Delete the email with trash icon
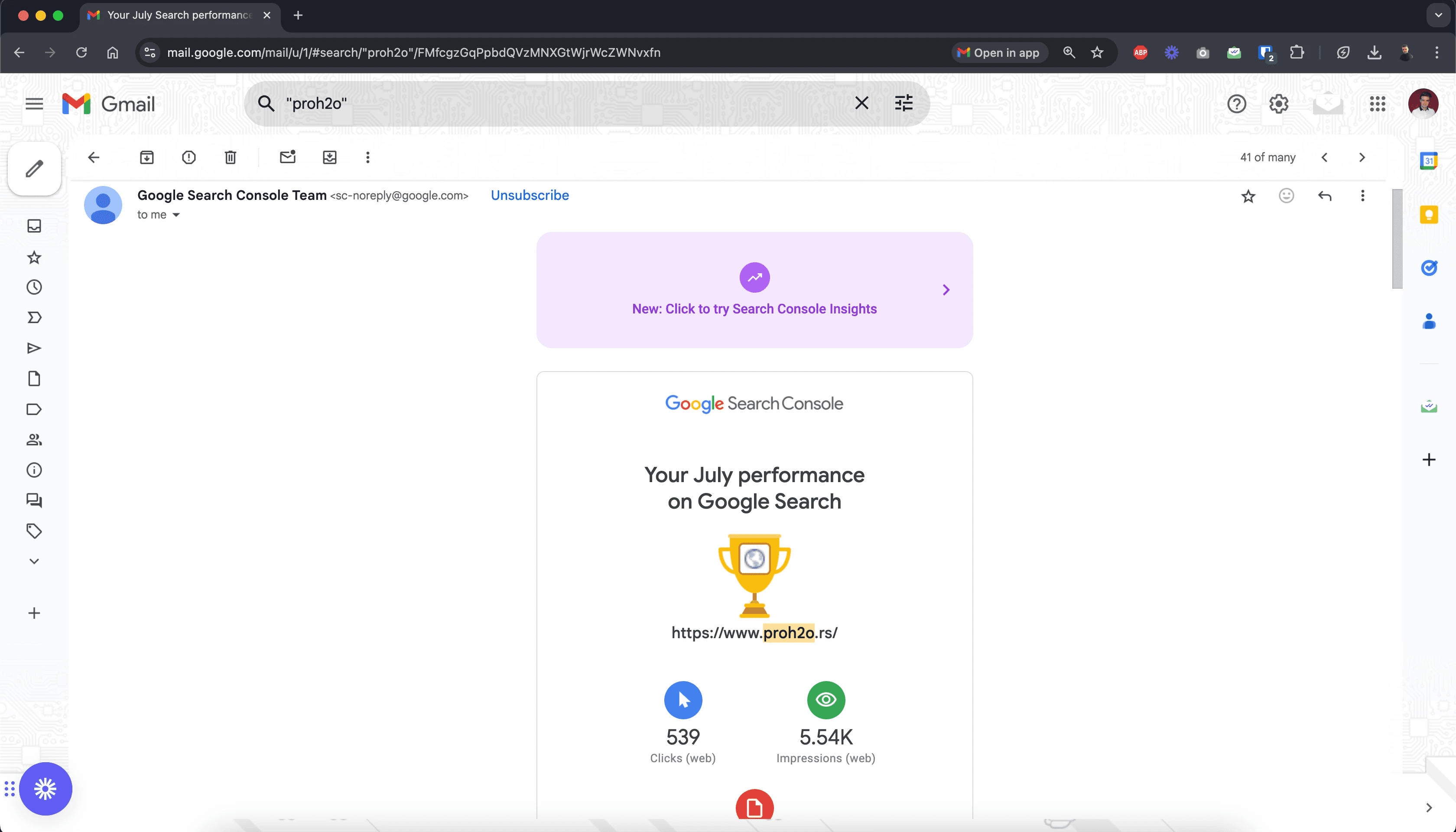 tap(230, 157)
